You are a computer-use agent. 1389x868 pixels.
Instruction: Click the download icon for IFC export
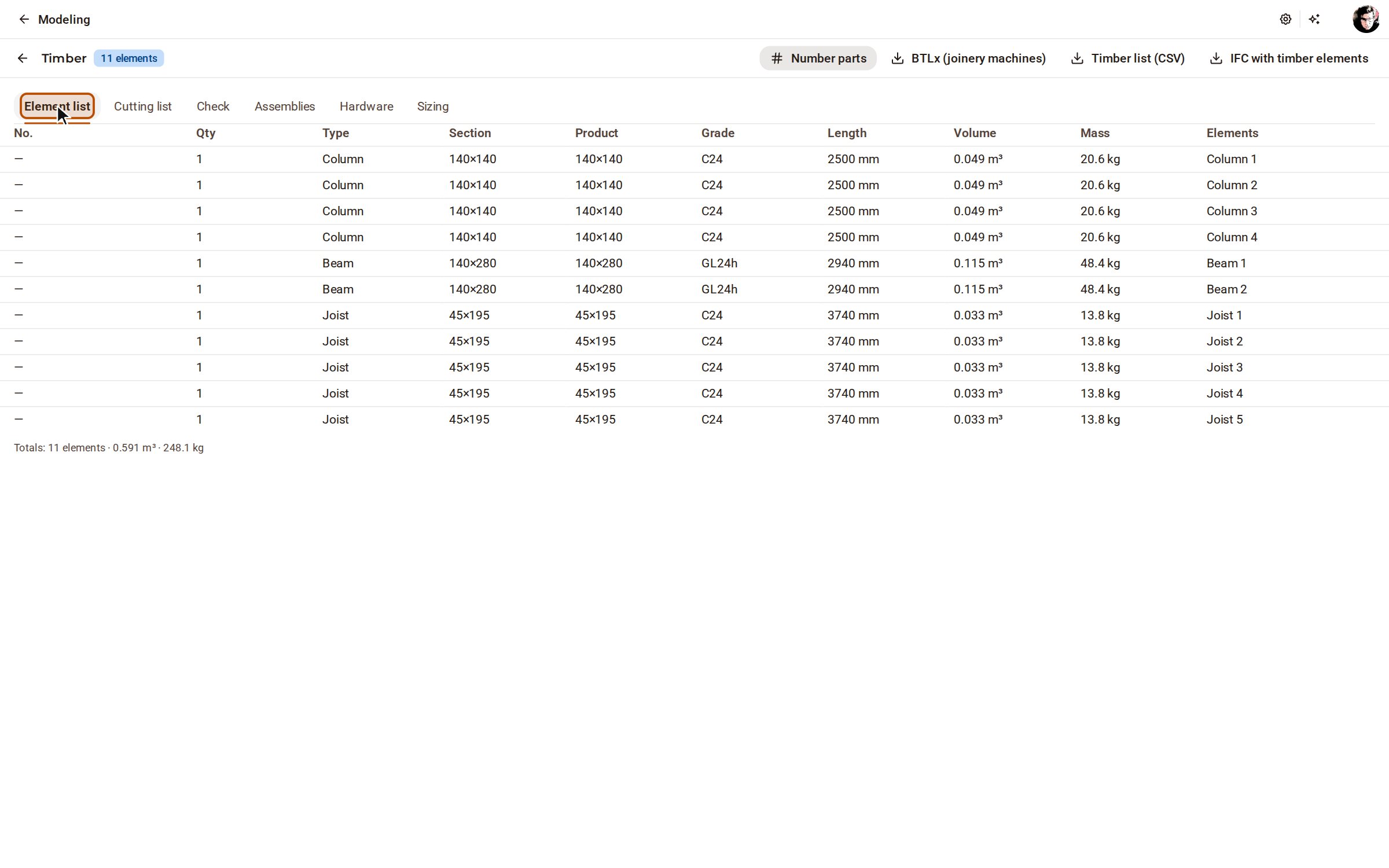pyautogui.click(x=1216, y=58)
